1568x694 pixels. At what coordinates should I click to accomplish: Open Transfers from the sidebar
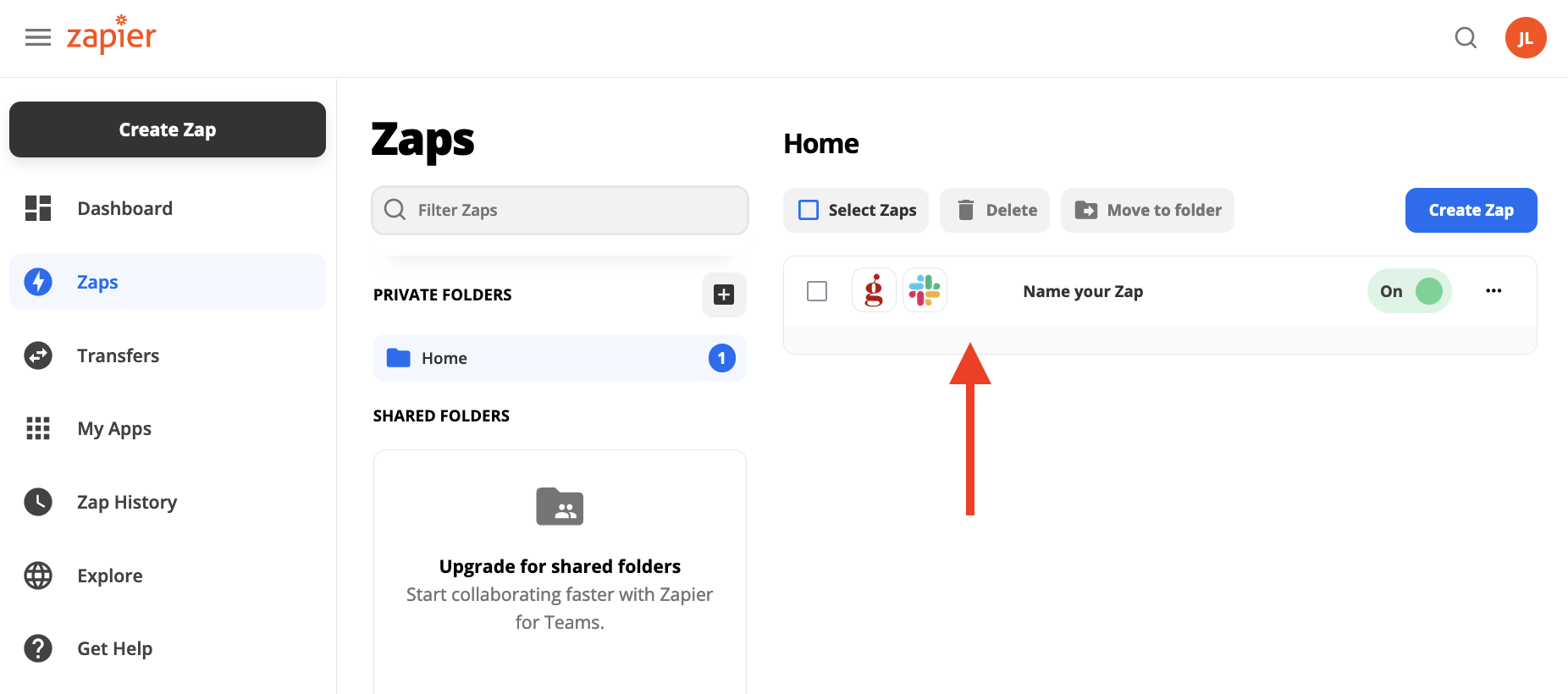click(x=168, y=355)
